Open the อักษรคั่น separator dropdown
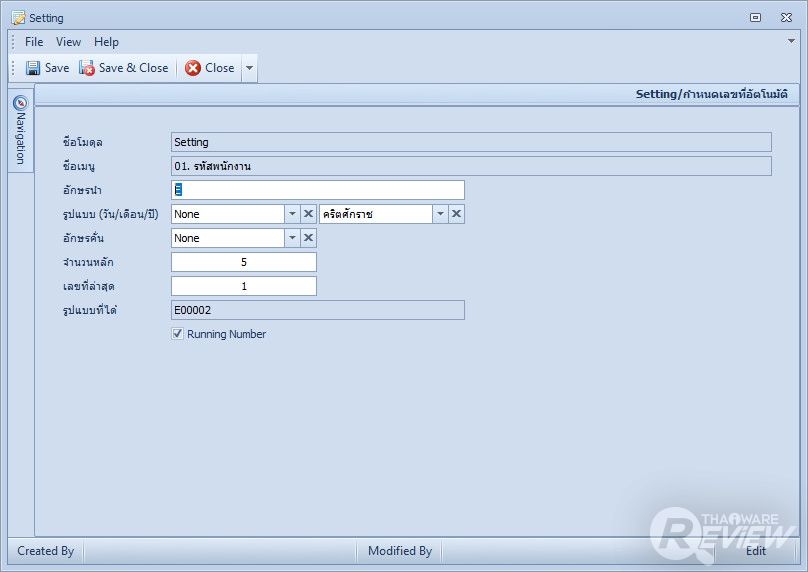The image size is (808, 572). pos(292,238)
